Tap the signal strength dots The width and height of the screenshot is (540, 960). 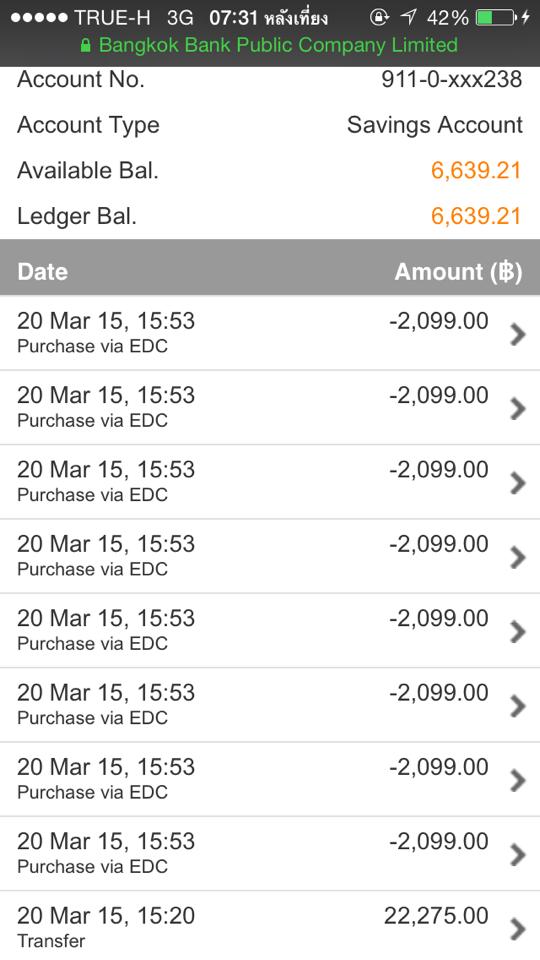click(39, 18)
